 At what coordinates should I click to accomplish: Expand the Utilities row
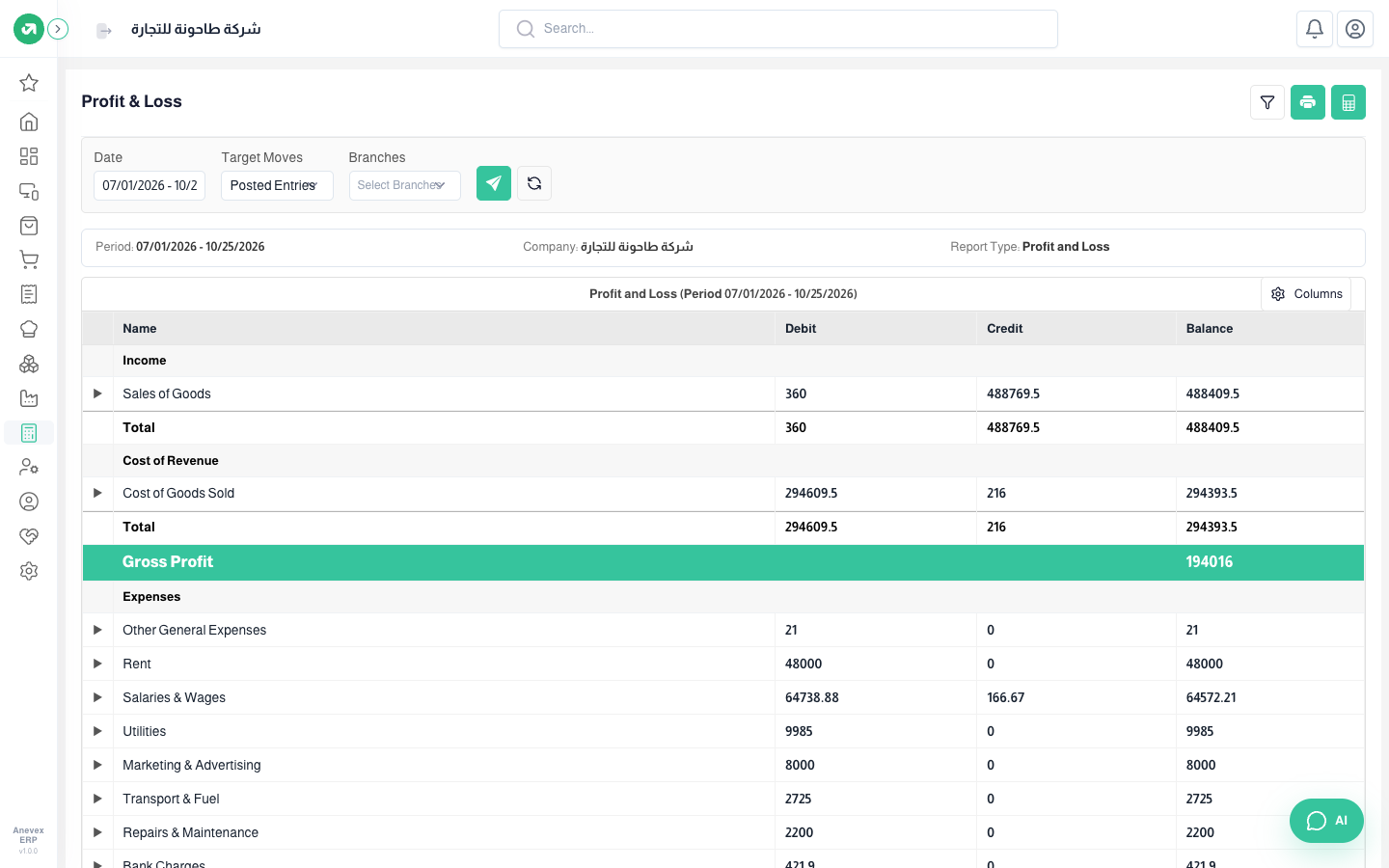[97, 731]
